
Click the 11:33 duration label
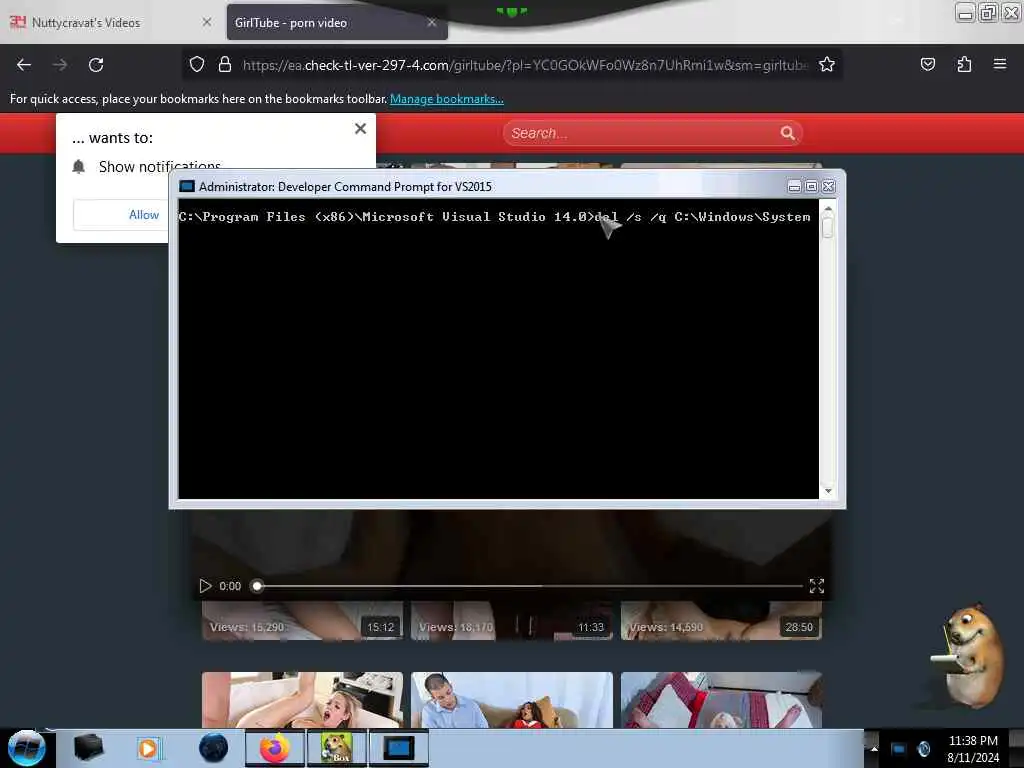coord(590,627)
